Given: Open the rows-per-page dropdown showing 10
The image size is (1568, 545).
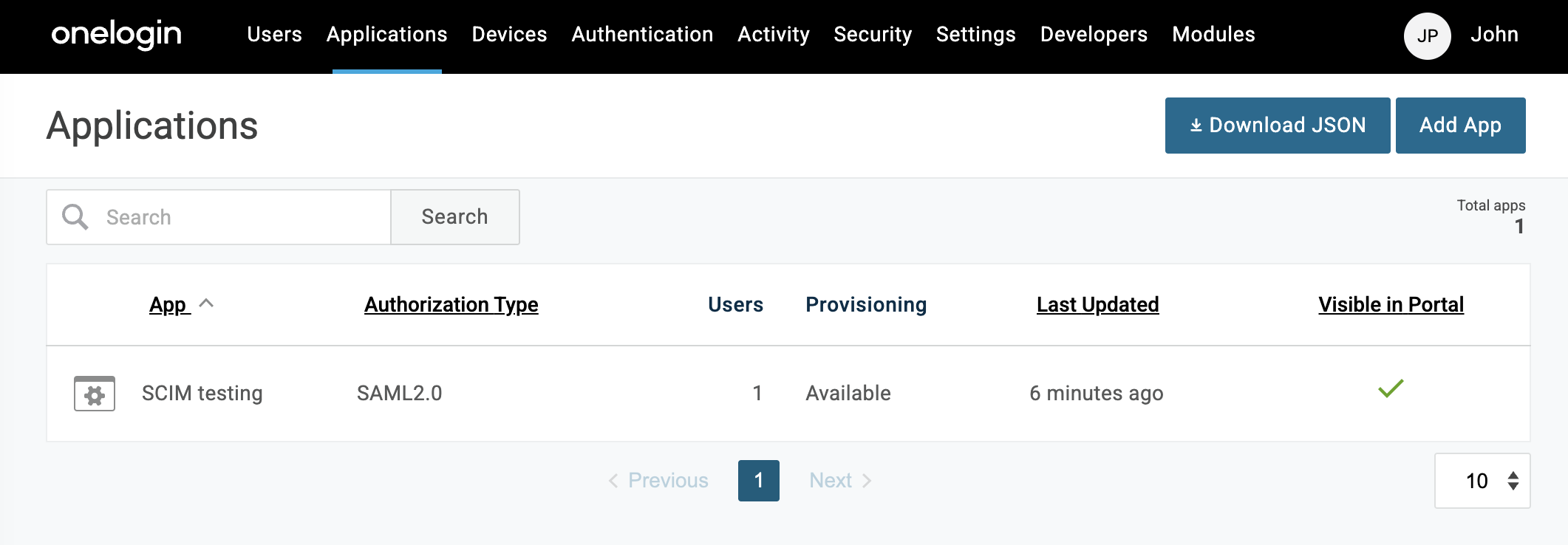Looking at the screenshot, I should coord(1482,481).
